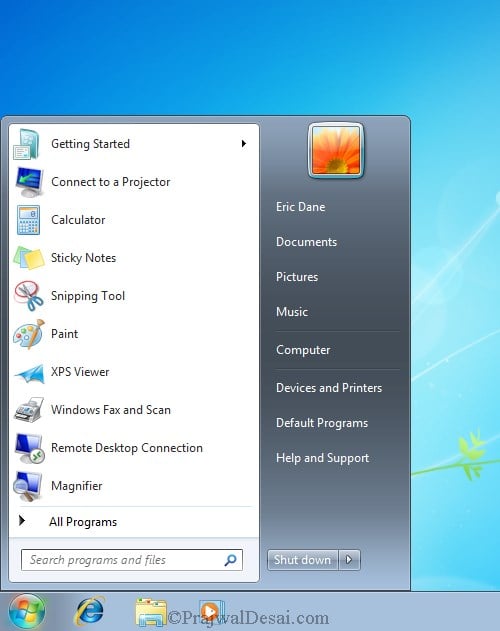This screenshot has width=500, height=631.
Task: Open the Documents menu entry
Action: [x=306, y=242]
